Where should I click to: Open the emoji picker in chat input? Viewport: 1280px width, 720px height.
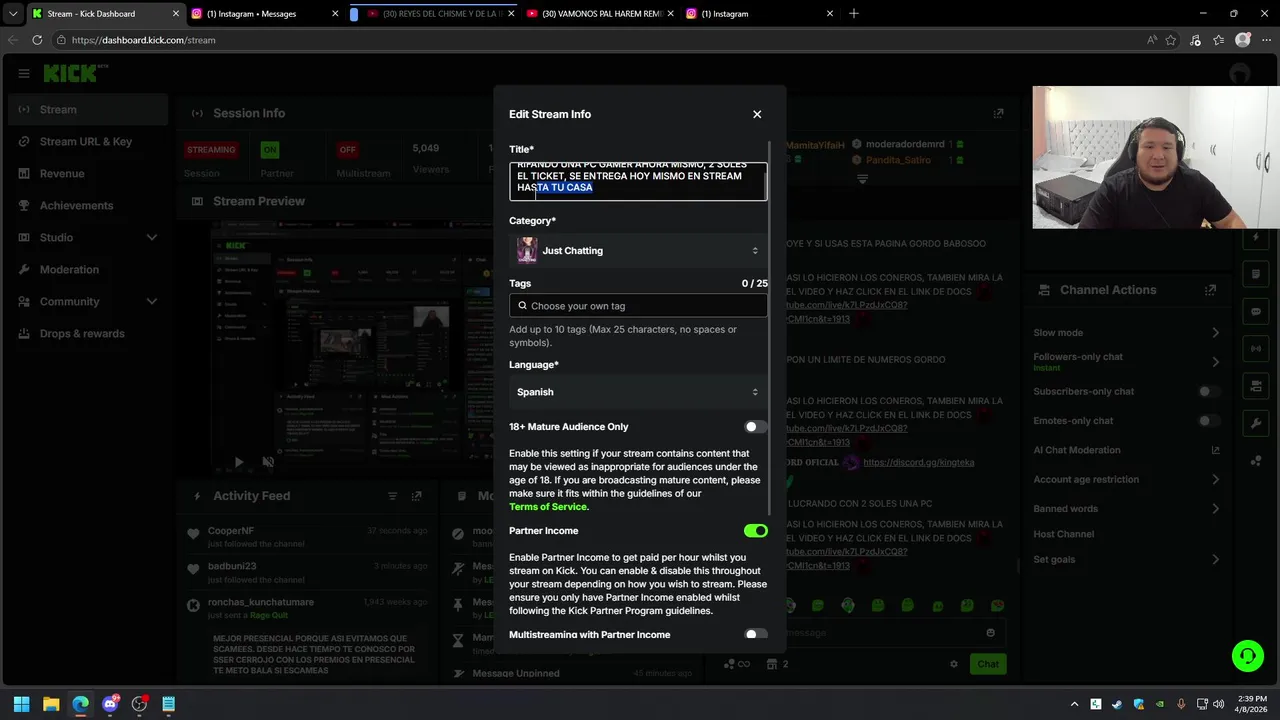tap(990, 632)
